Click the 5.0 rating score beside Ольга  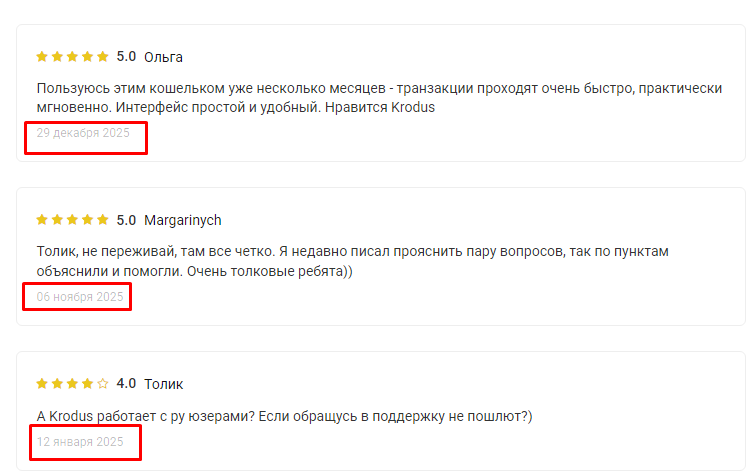coord(126,57)
